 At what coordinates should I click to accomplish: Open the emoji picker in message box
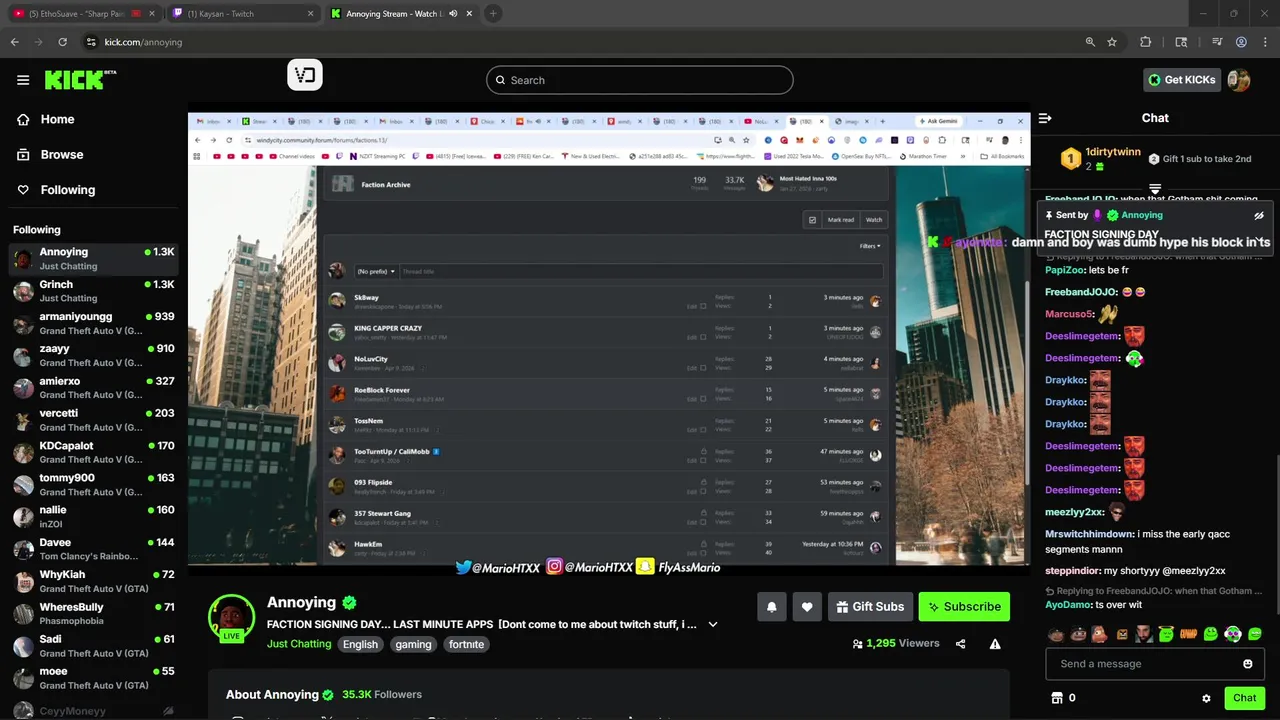[1247, 664]
